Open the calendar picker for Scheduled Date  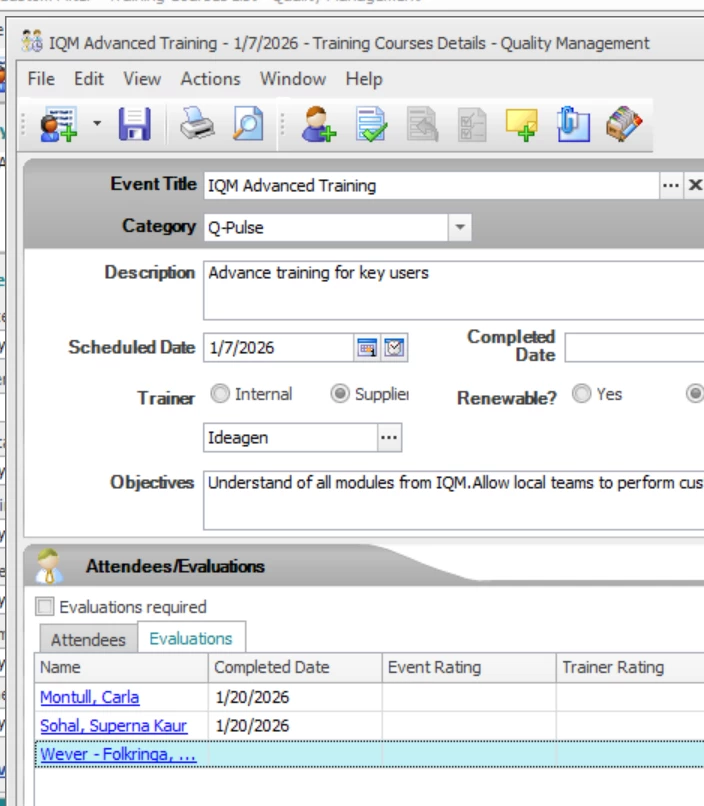pos(367,348)
